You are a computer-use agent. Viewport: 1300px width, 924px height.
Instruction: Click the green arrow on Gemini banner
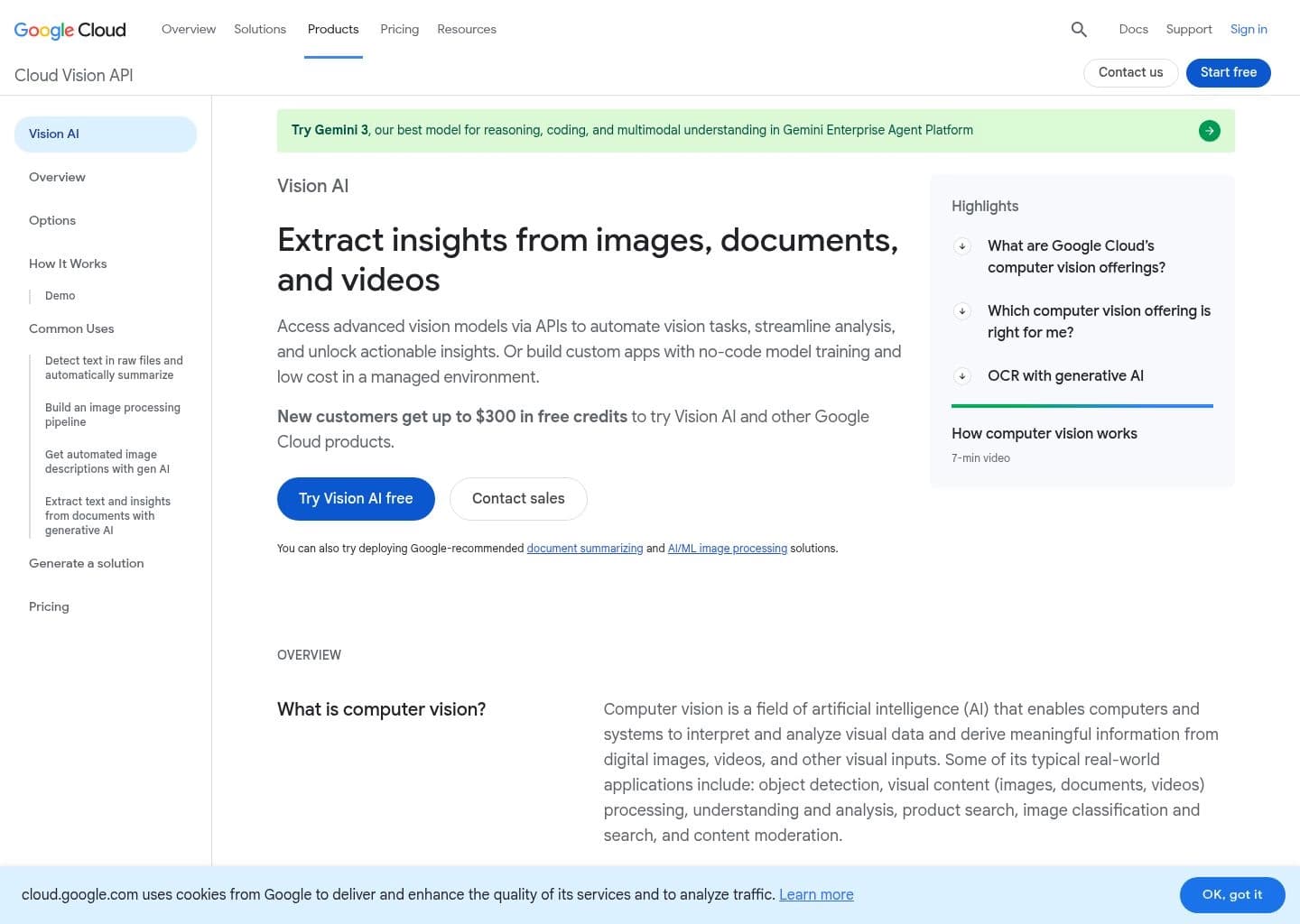(1209, 131)
